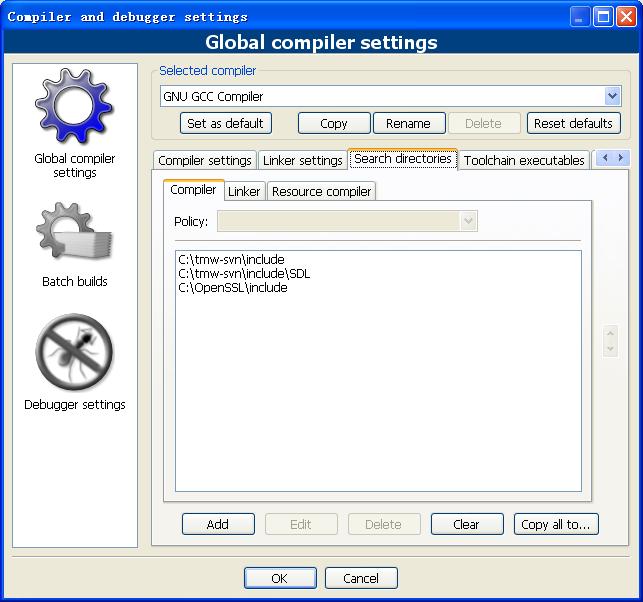Open the Toolchain executables tab

click(x=524, y=160)
